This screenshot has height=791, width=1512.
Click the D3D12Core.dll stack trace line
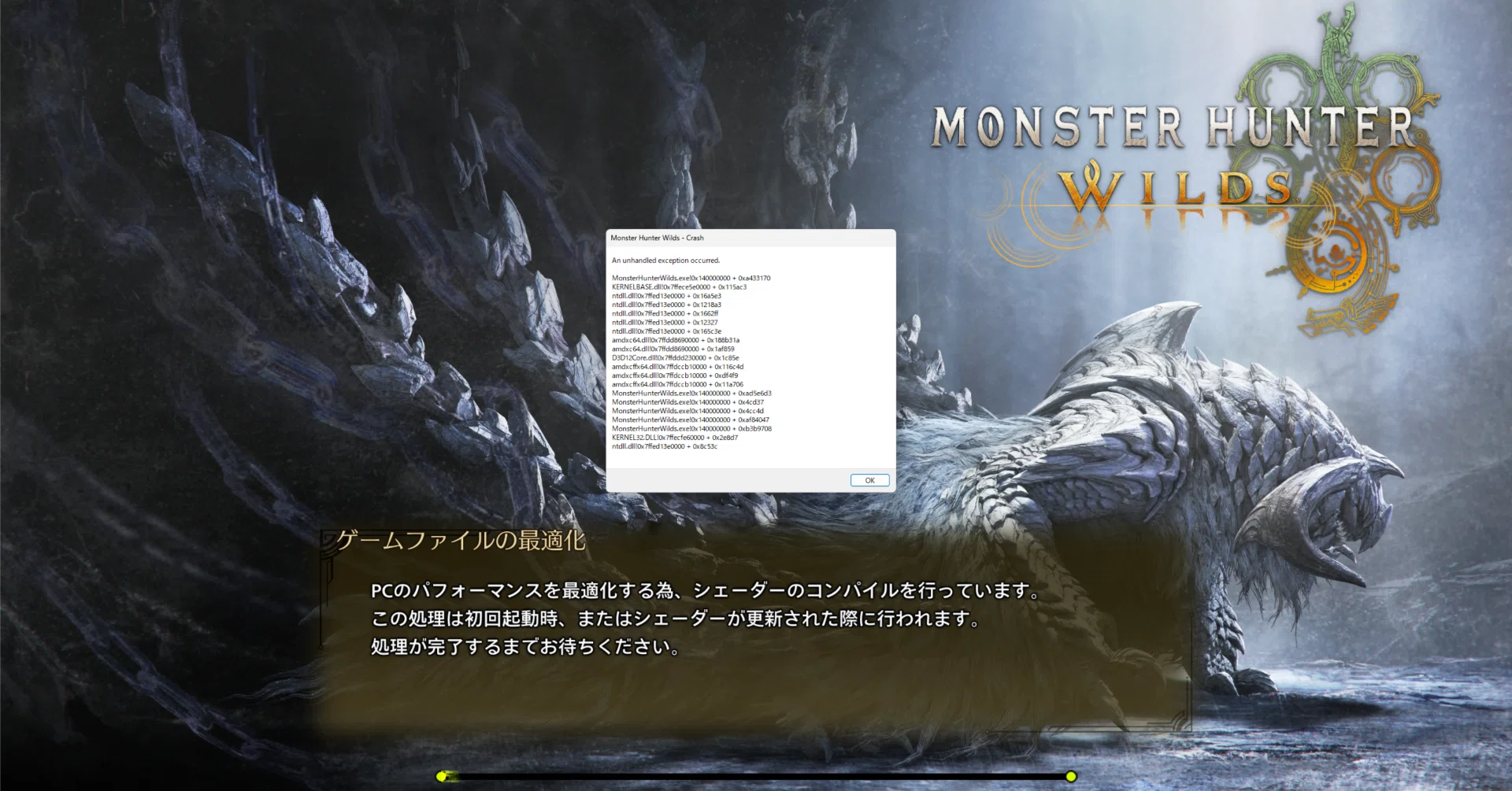pyautogui.click(x=675, y=358)
